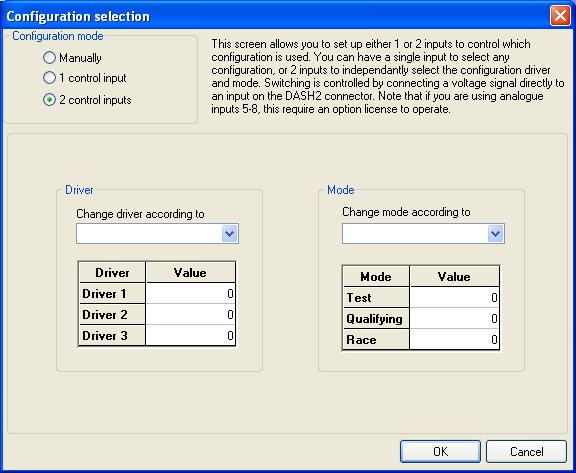Confirm with the OK button
Viewport: 576px width, 473px height.
(x=440, y=451)
